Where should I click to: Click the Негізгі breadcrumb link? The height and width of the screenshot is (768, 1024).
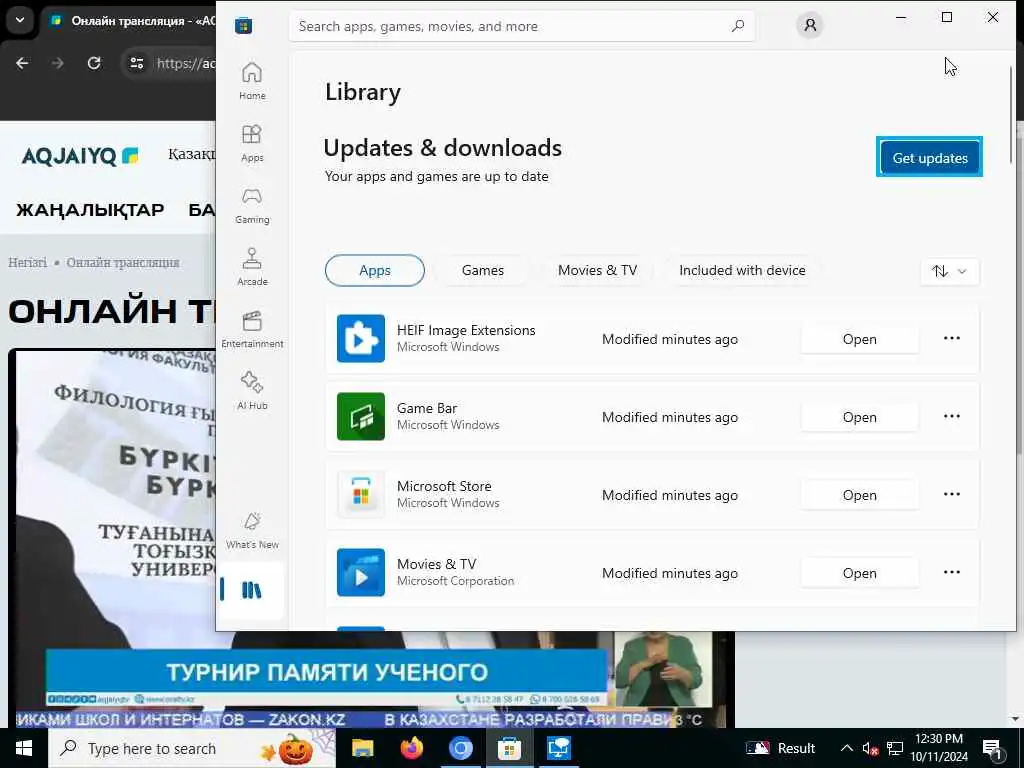[27, 263]
